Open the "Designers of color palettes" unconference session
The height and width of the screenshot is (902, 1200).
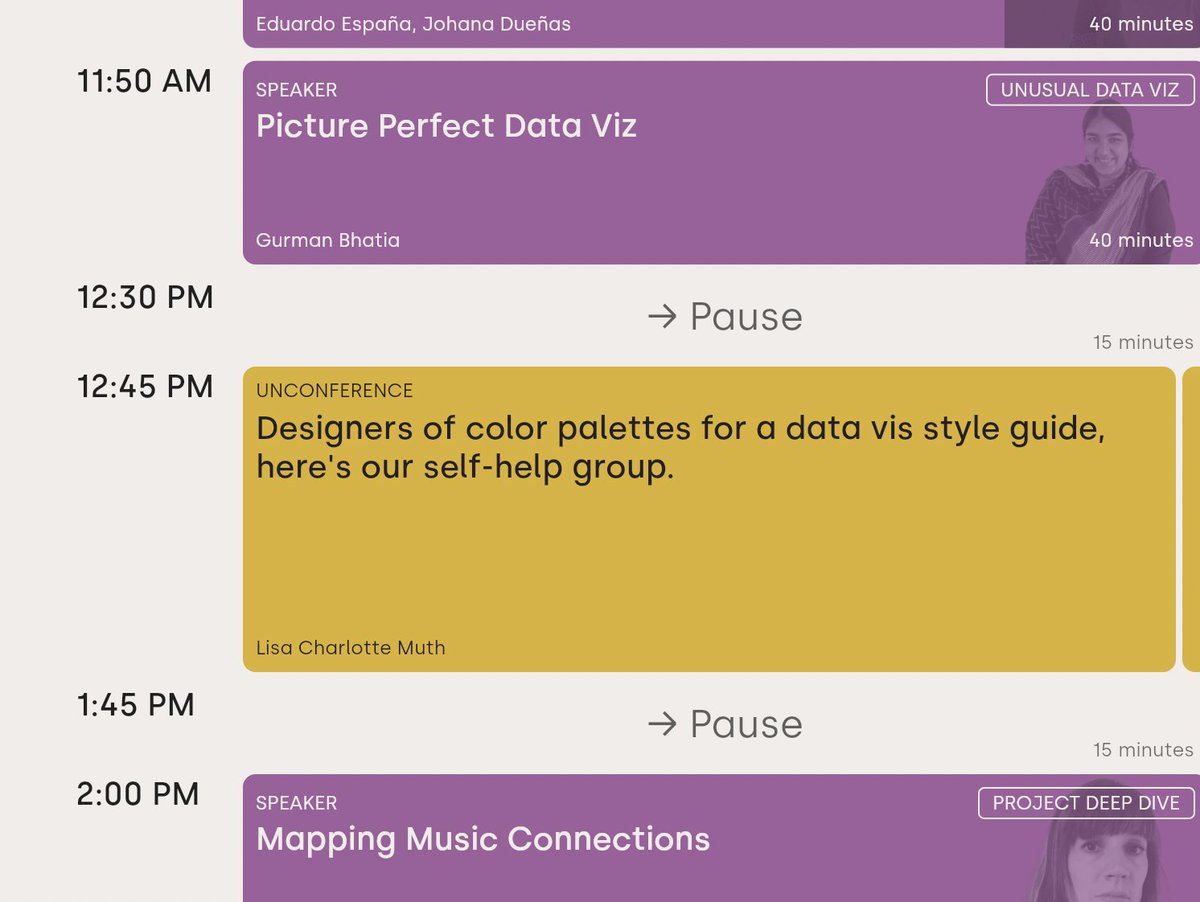tap(680, 448)
